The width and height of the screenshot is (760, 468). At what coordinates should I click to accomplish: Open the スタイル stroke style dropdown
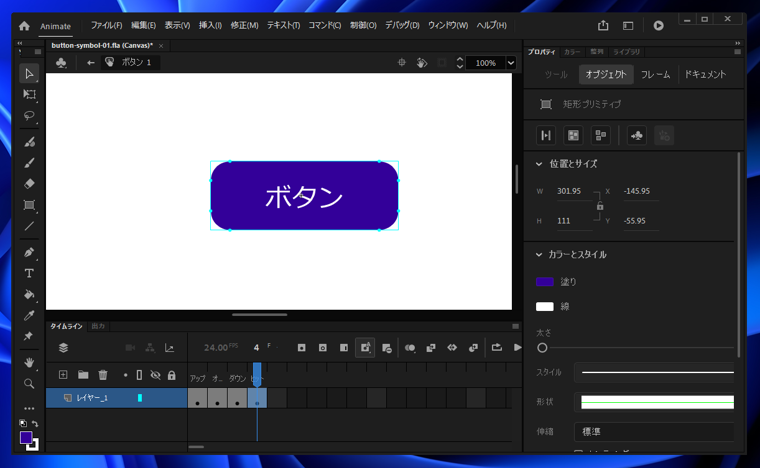(655, 373)
